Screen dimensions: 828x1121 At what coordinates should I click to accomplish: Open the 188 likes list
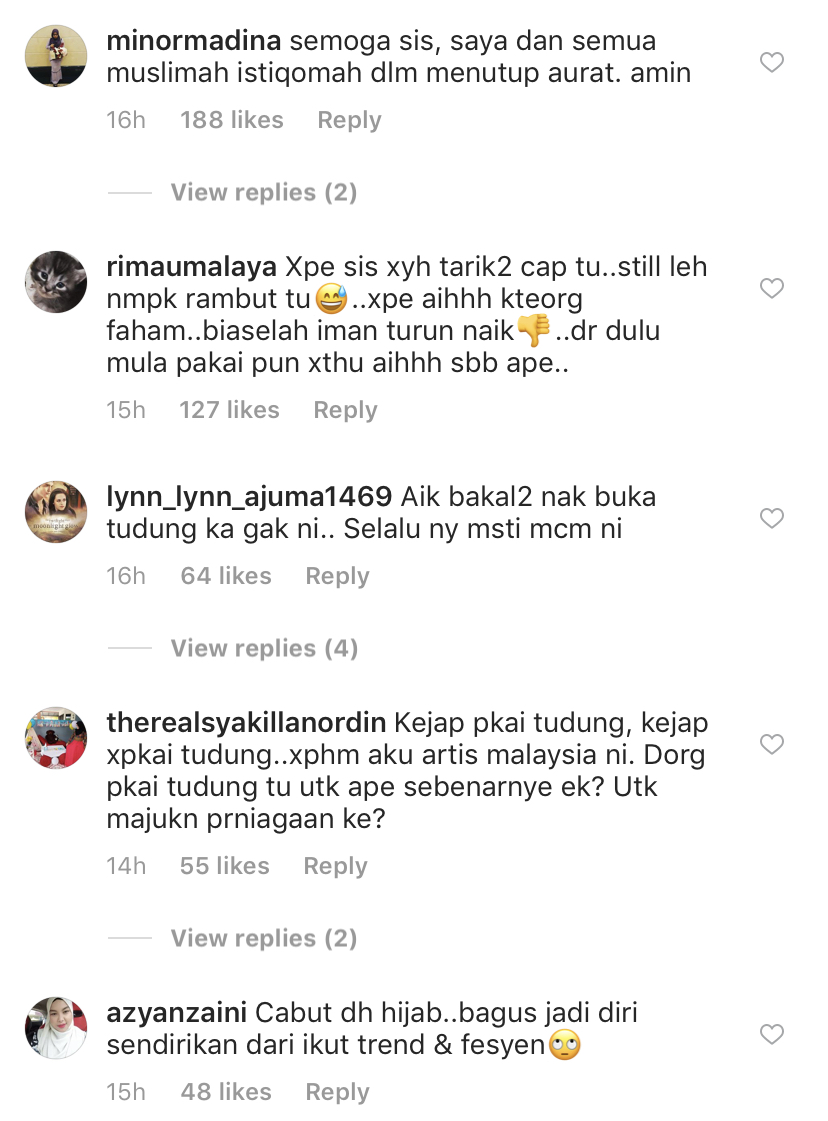232,120
